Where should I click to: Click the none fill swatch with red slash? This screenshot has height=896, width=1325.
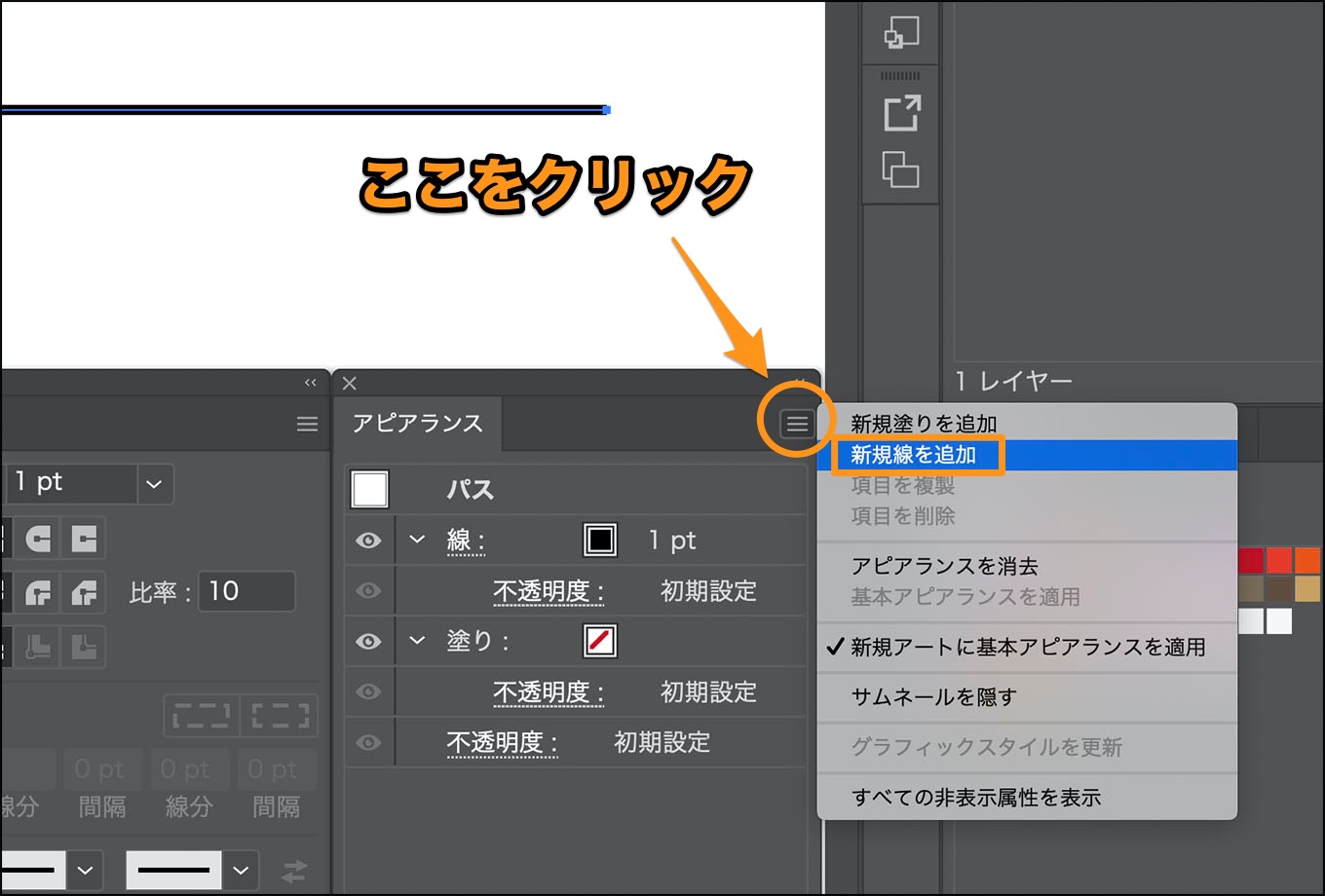coord(600,641)
